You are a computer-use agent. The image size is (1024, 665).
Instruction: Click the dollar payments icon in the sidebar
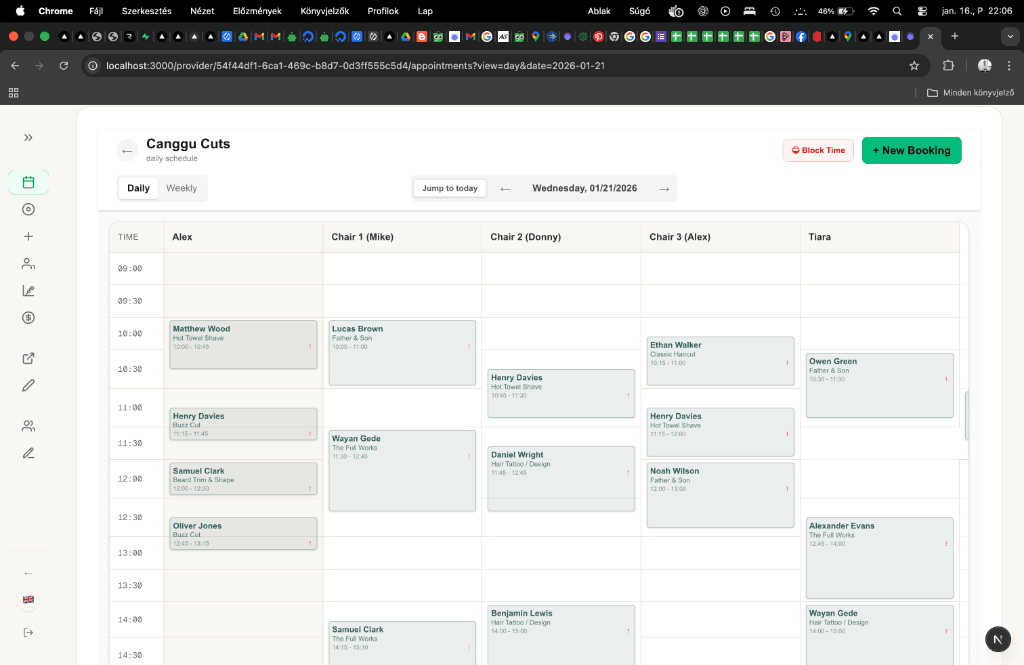point(28,318)
